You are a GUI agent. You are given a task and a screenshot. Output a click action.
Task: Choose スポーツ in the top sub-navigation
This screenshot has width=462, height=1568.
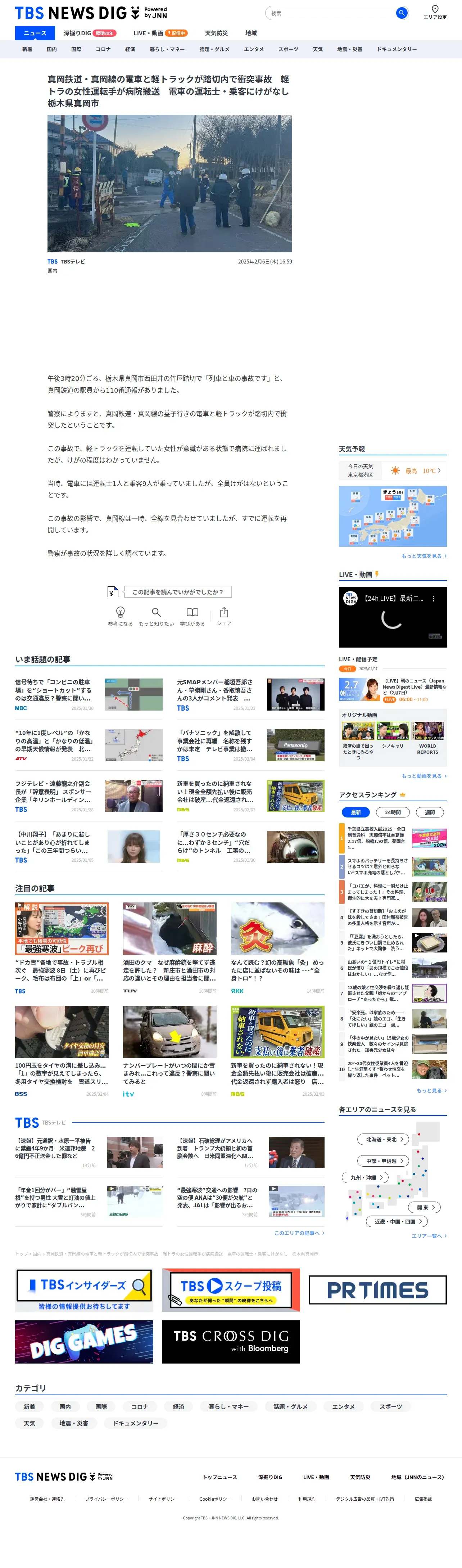pyautogui.click(x=289, y=49)
